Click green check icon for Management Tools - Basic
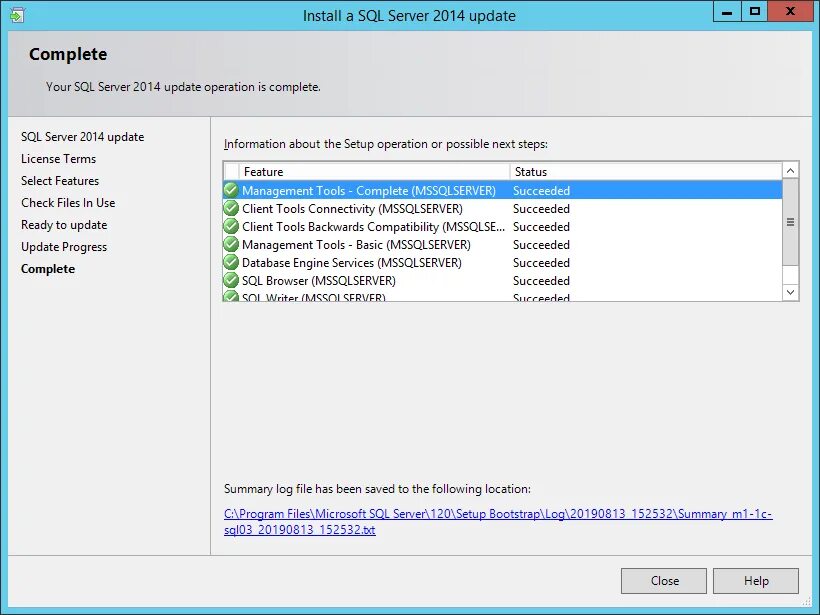The height and width of the screenshot is (615, 820). [231, 245]
